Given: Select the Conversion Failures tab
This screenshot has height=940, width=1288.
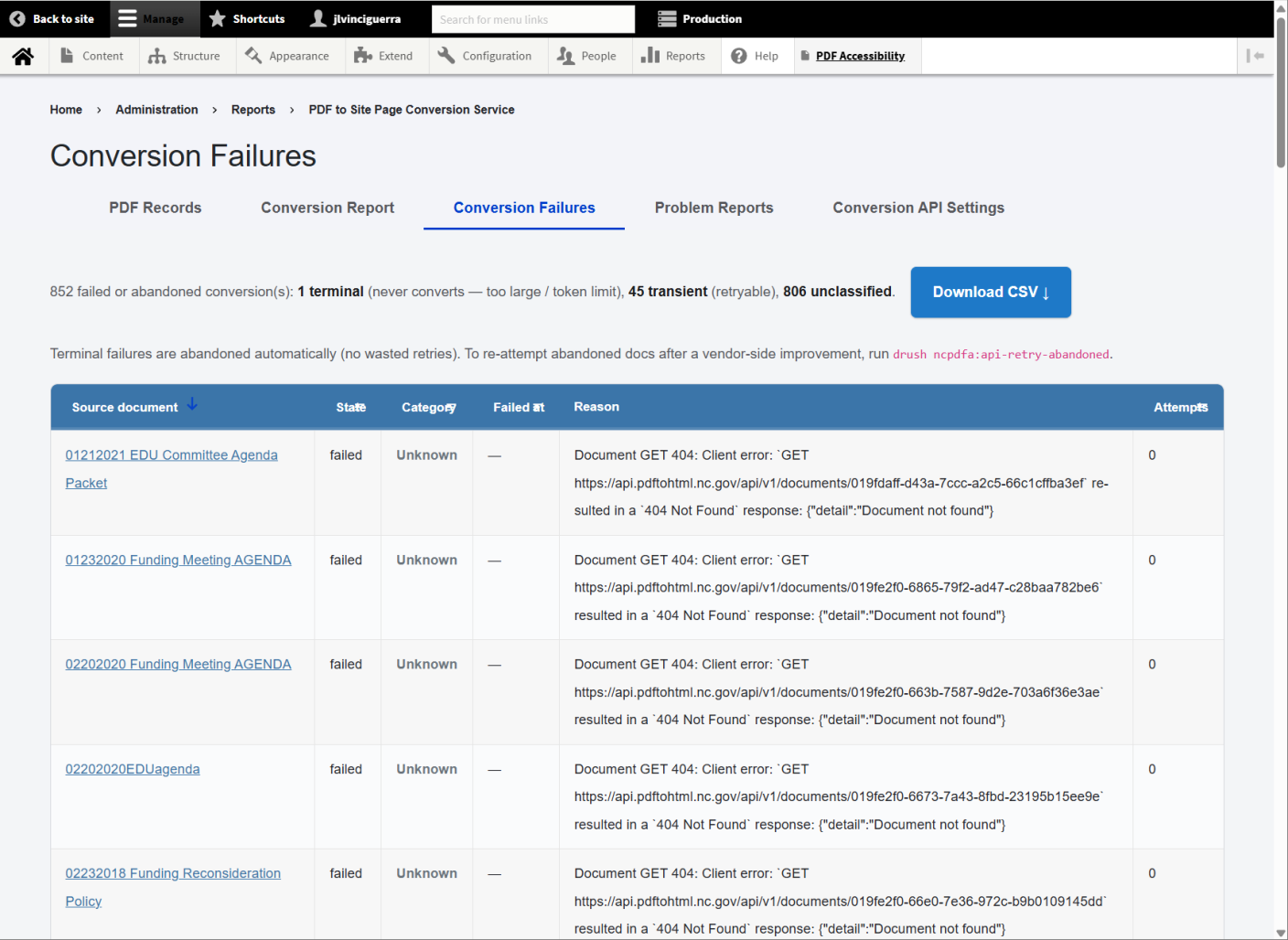Looking at the screenshot, I should pyautogui.click(x=524, y=208).
